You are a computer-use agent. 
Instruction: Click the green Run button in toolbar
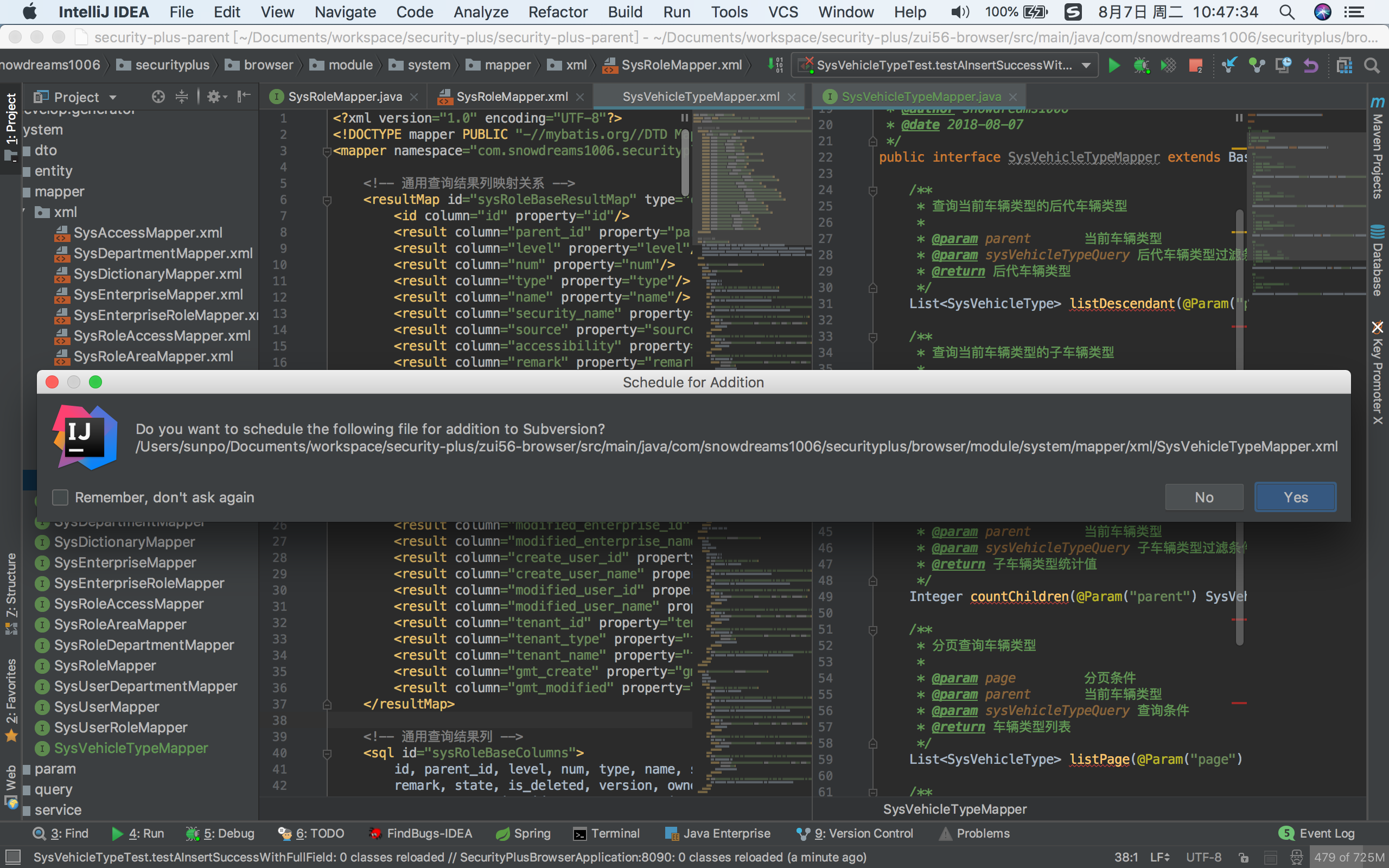[1114, 66]
